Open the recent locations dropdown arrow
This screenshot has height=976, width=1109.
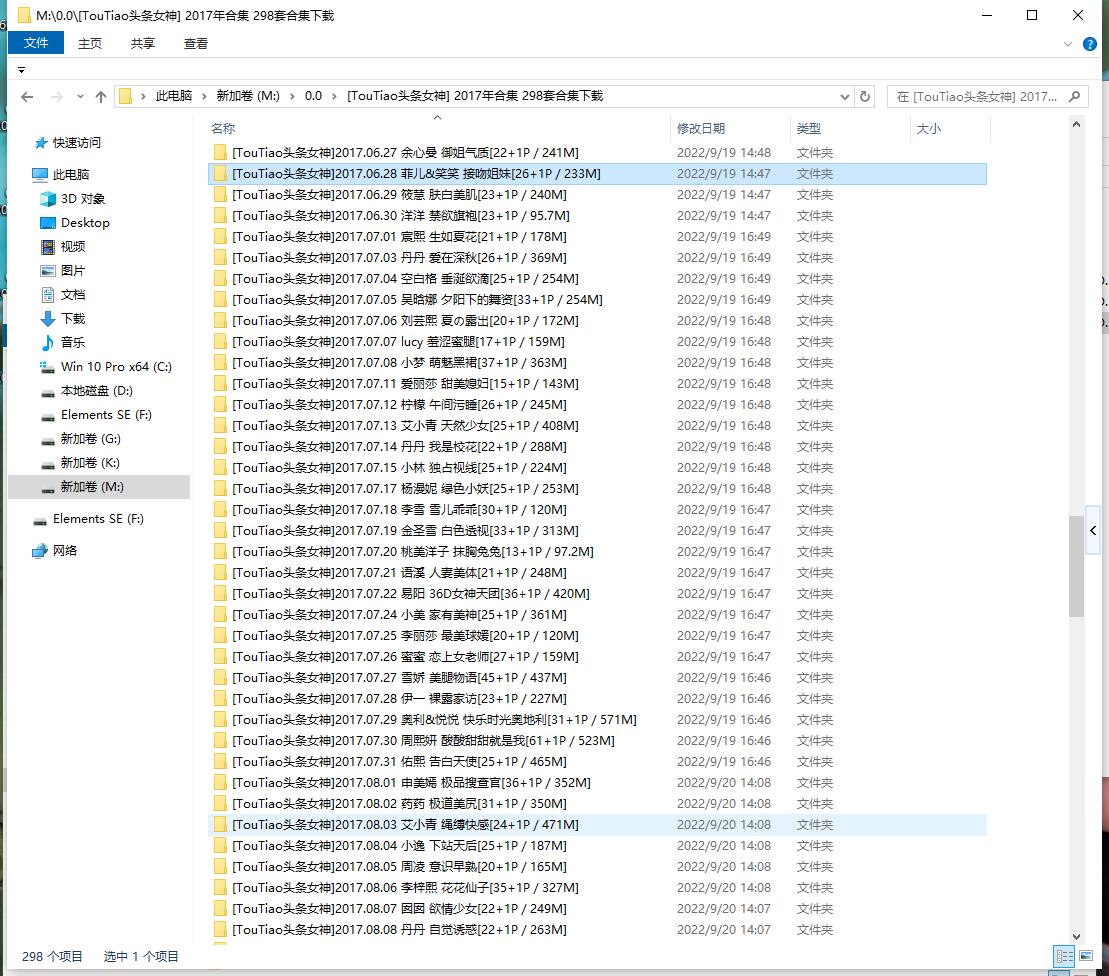80,97
